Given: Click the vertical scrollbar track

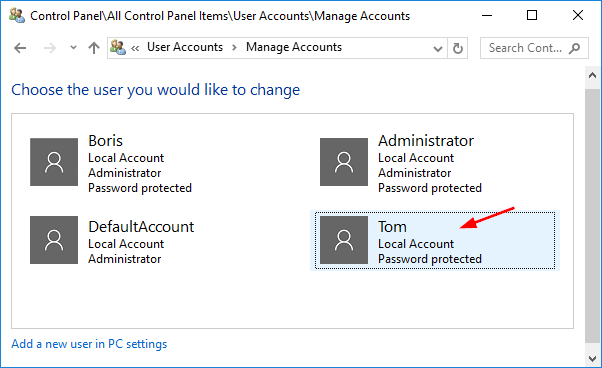Looking at the screenshot, I should click(x=592, y=215).
